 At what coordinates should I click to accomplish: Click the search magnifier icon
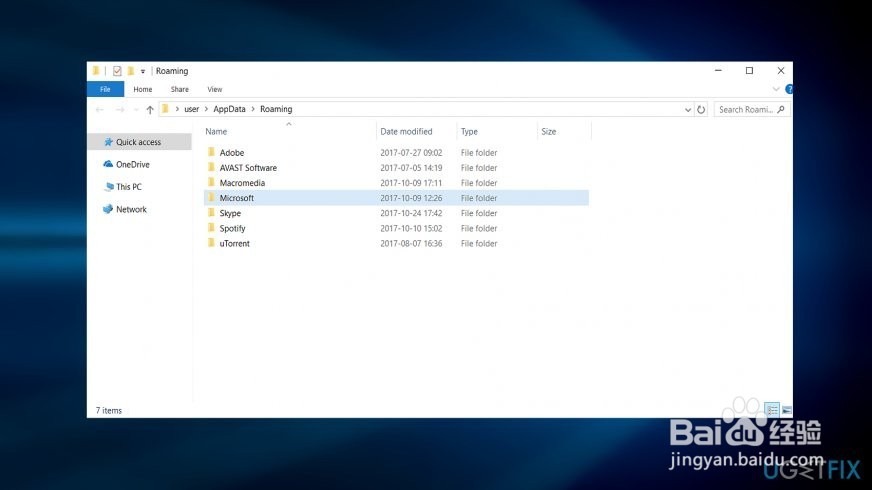click(x=781, y=110)
